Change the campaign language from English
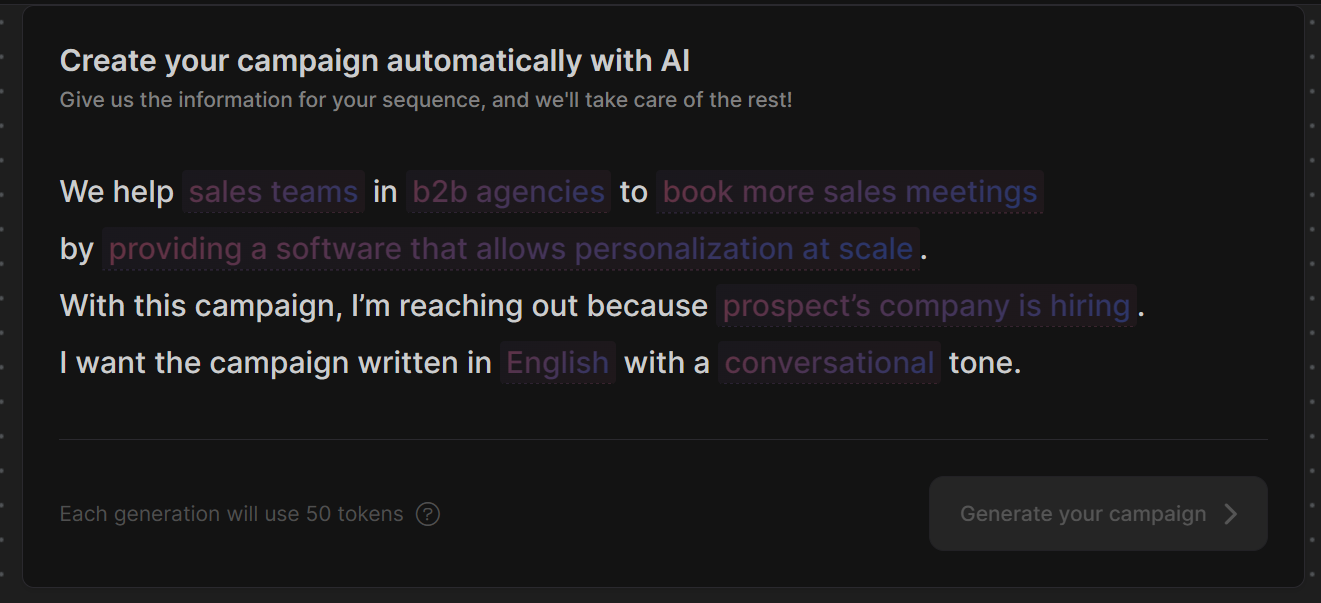This screenshot has height=603, width=1321. pyautogui.click(x=557, y=362)
